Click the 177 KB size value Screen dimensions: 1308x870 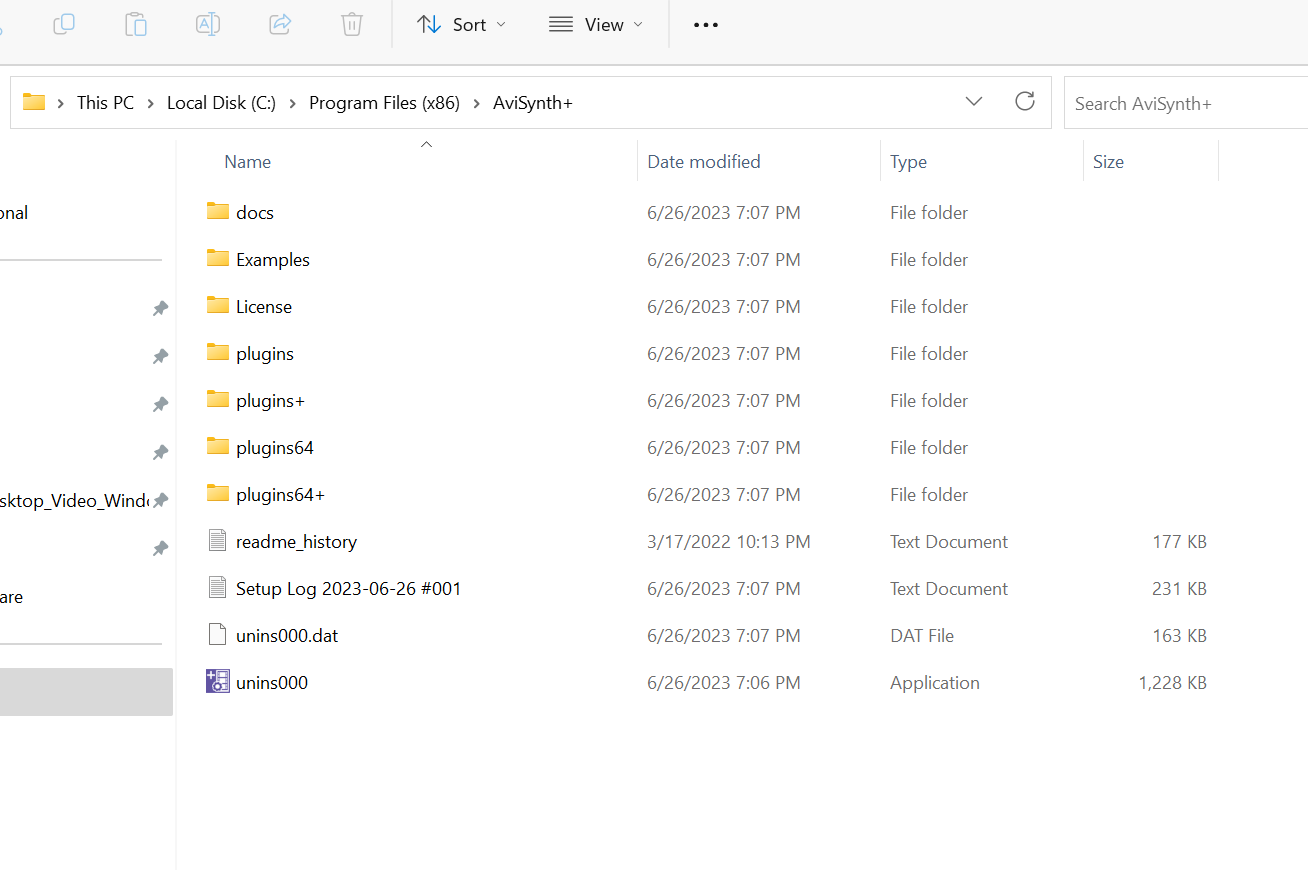tap(1179, 542)
